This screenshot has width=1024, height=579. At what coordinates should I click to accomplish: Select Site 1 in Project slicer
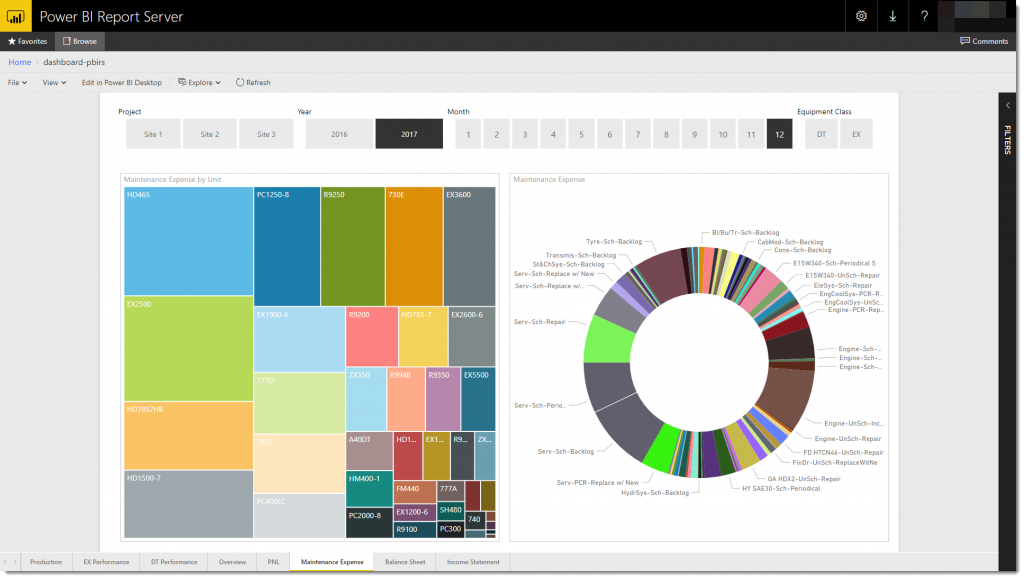tap(153, 134)
